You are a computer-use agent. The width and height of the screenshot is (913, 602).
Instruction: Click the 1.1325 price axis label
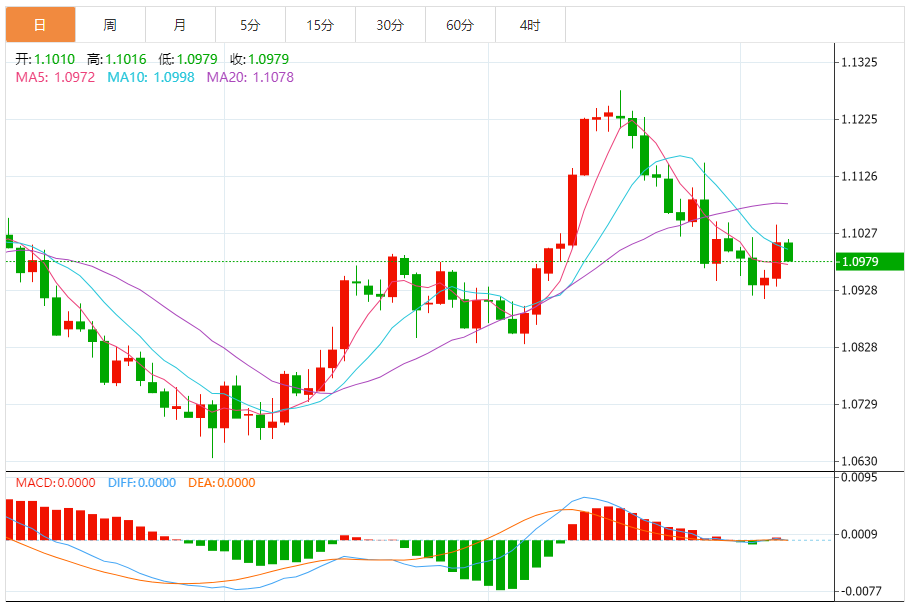coord(859,62)
